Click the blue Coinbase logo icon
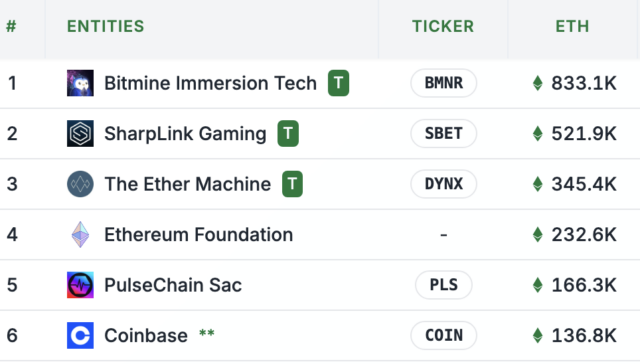The width and height of the screenshot is (640, 364). point(80,335)
